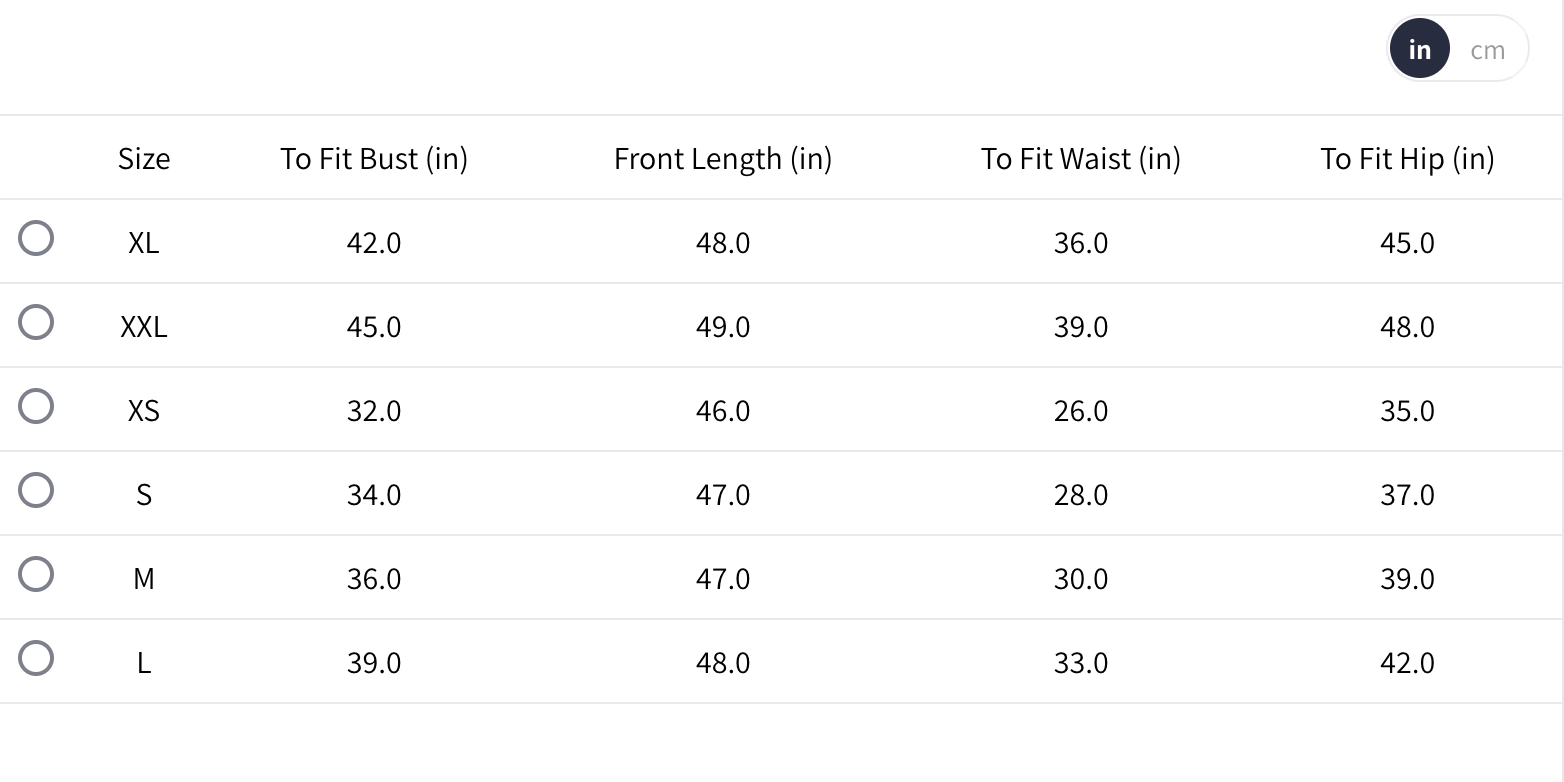The image size is (1564, 782).
Task: Click the To Fit Bust column header
Action: click(374, 159)
